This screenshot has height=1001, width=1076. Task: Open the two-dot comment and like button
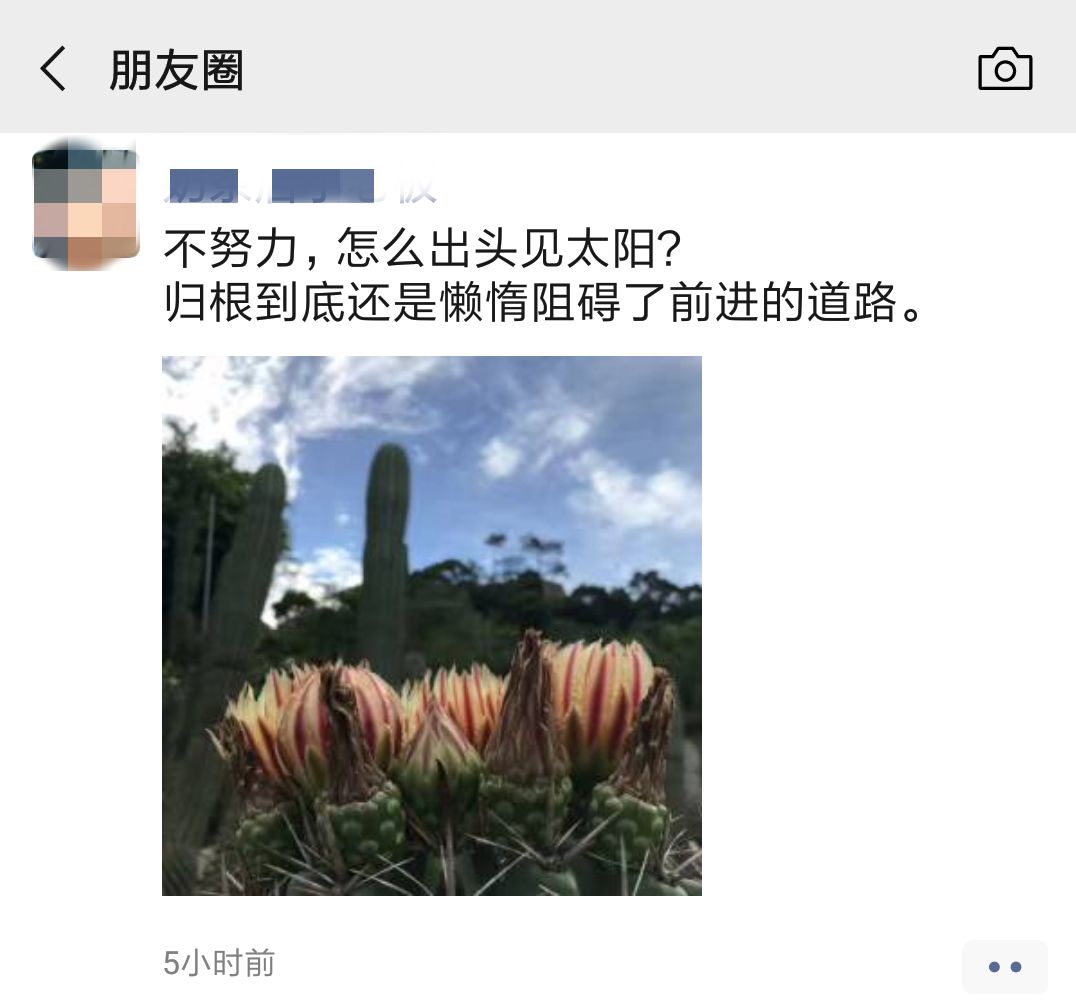click(1005, 967)
